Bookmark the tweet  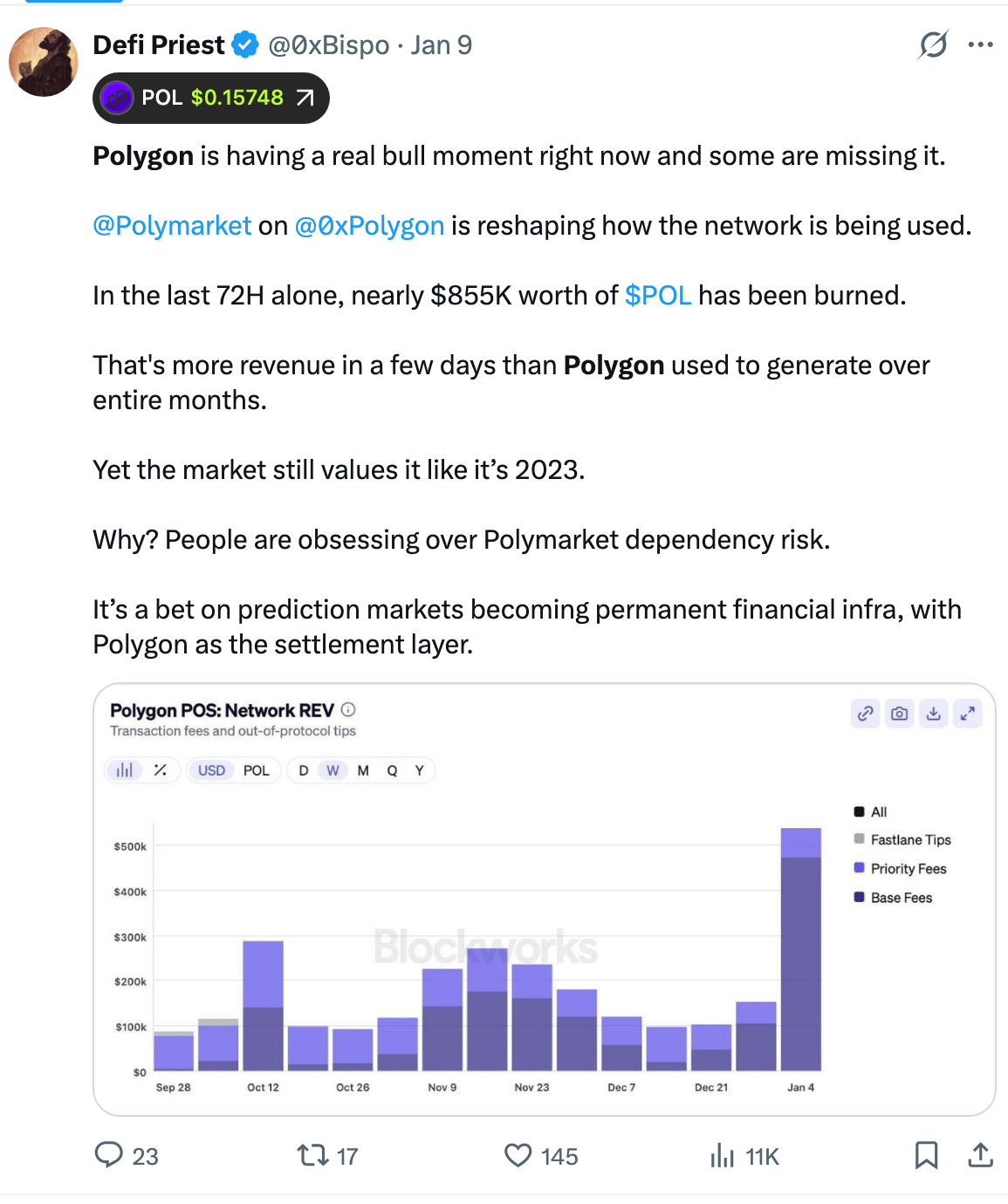[x=927, y=1156]
